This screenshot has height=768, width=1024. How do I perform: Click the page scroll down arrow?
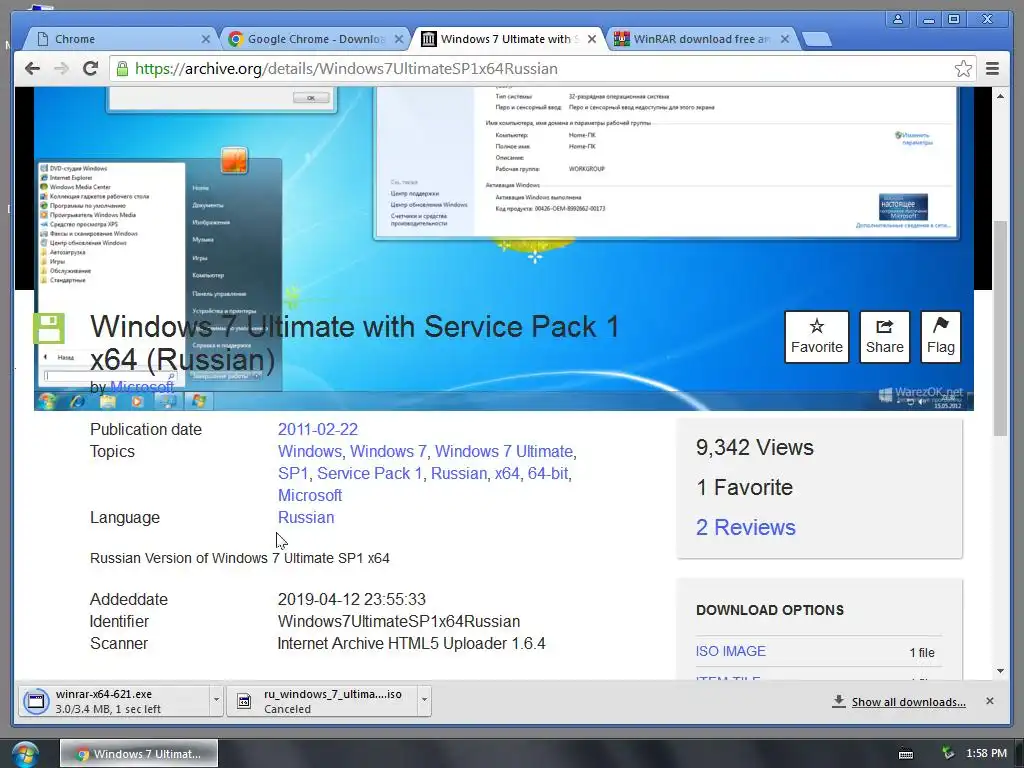(x=1000, y=671)
